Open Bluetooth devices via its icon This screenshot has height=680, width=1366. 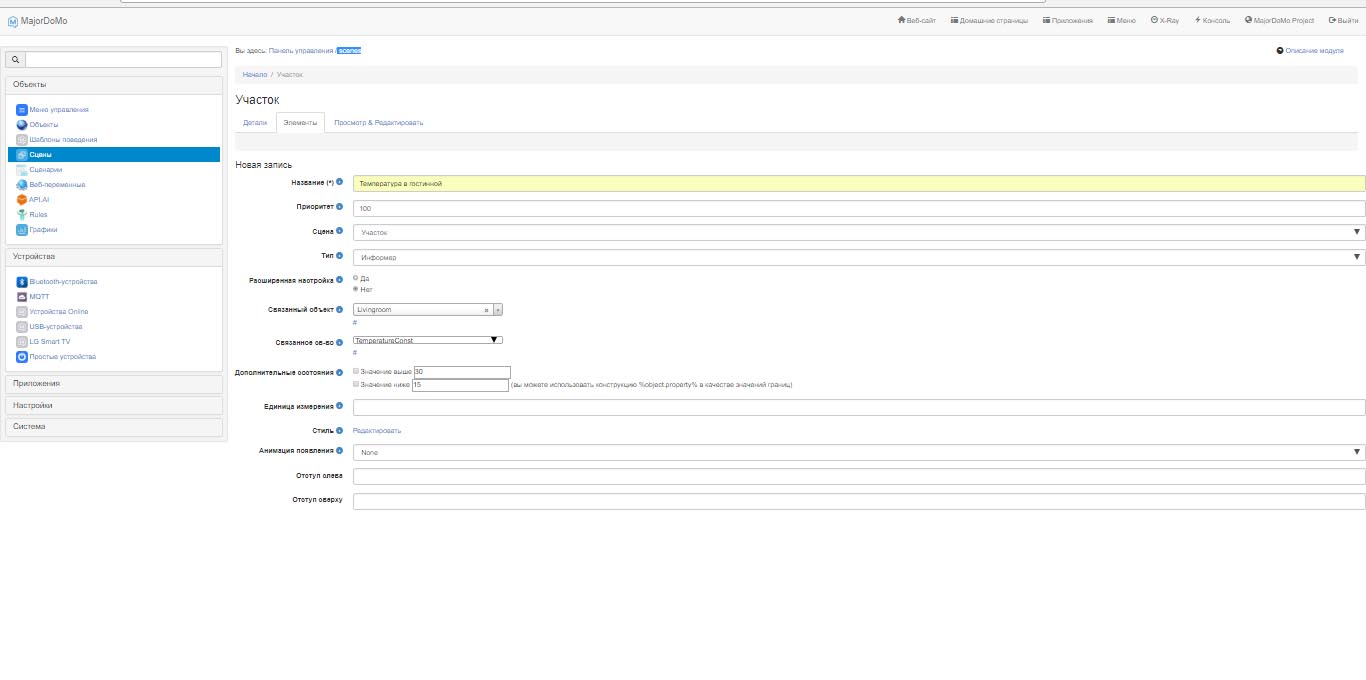point(22,282)
